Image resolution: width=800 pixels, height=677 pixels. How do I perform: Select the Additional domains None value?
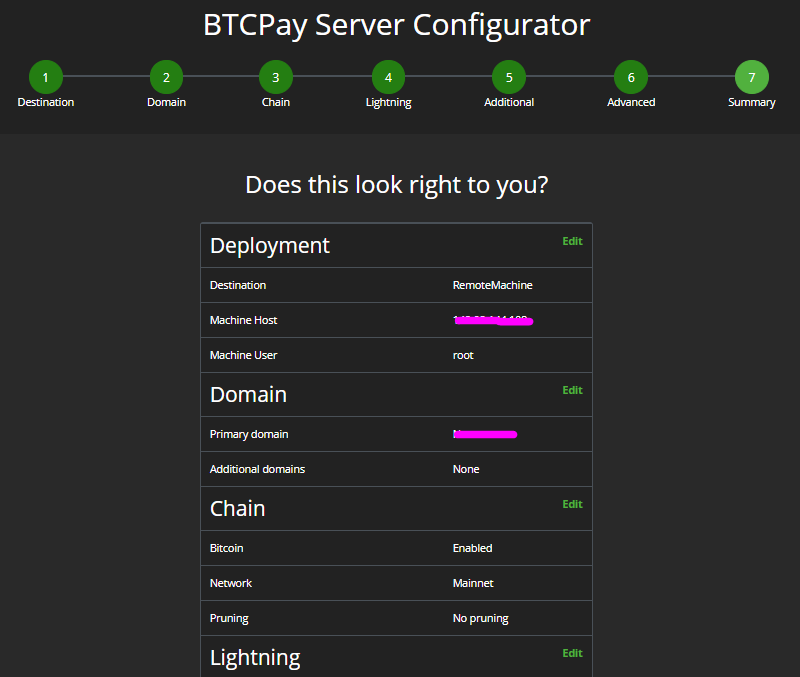pyautogui.click(x=466, y=469)
